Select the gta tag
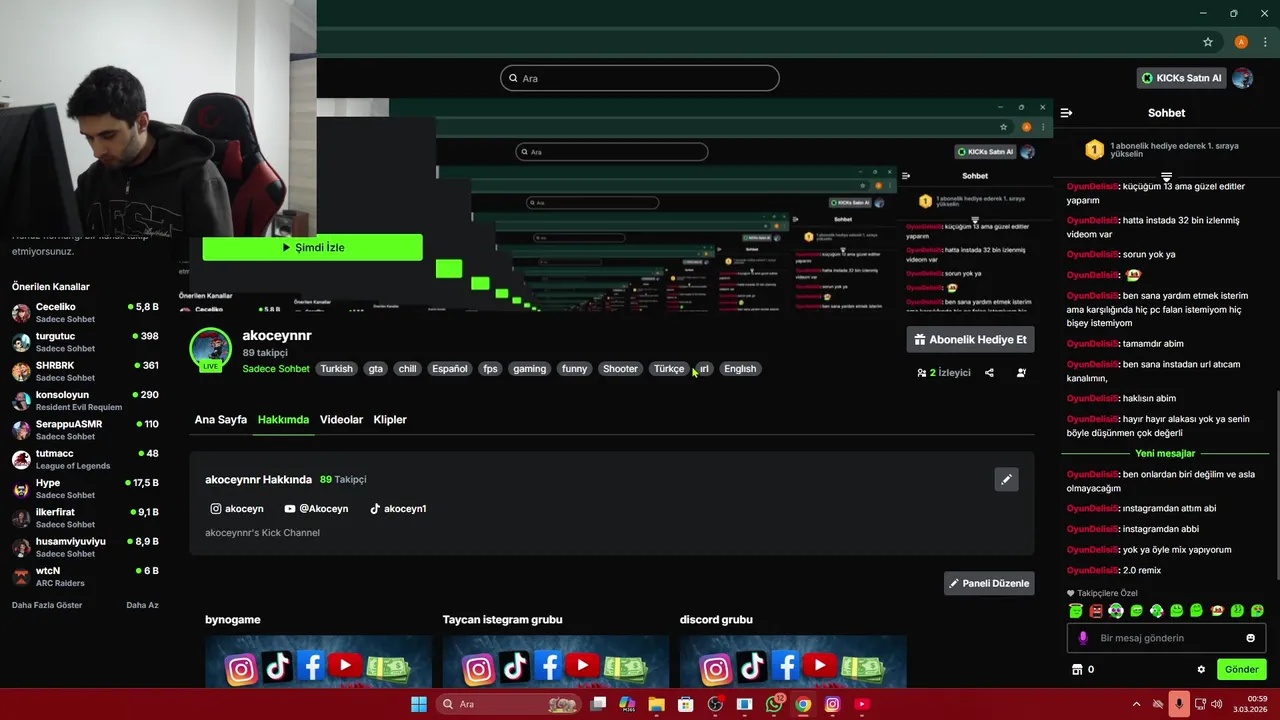The image size is (1280, 720). tap(376, 369)
